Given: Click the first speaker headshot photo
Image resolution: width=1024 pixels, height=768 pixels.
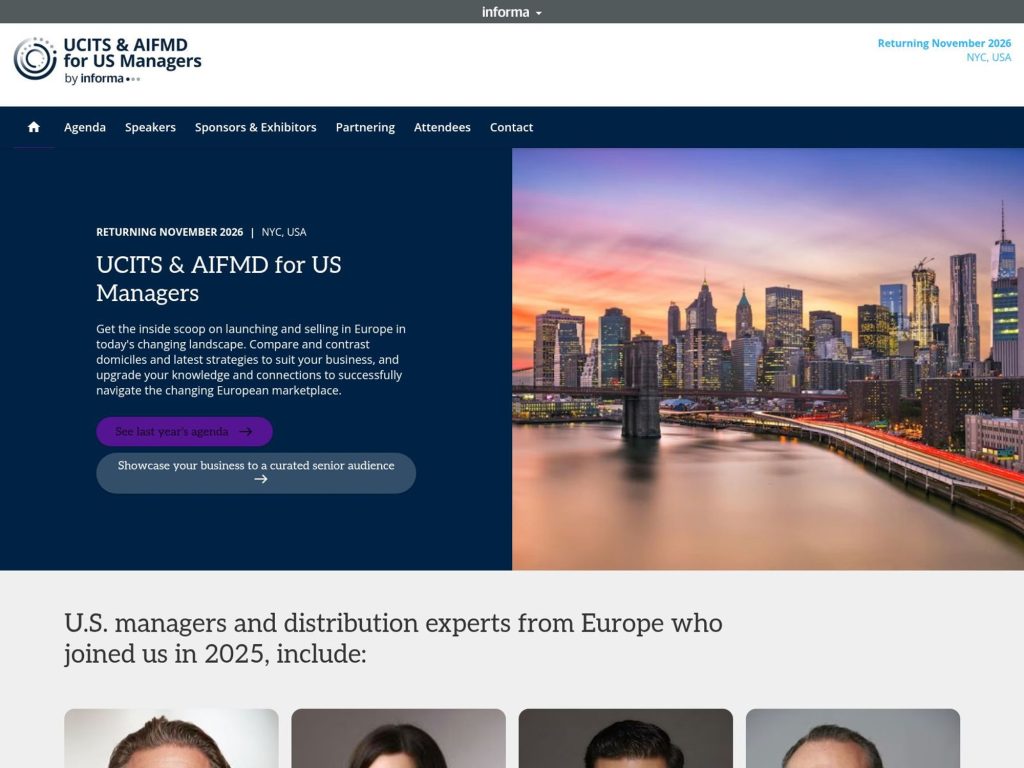Looking at the screenshot, I should coord(170,738).
